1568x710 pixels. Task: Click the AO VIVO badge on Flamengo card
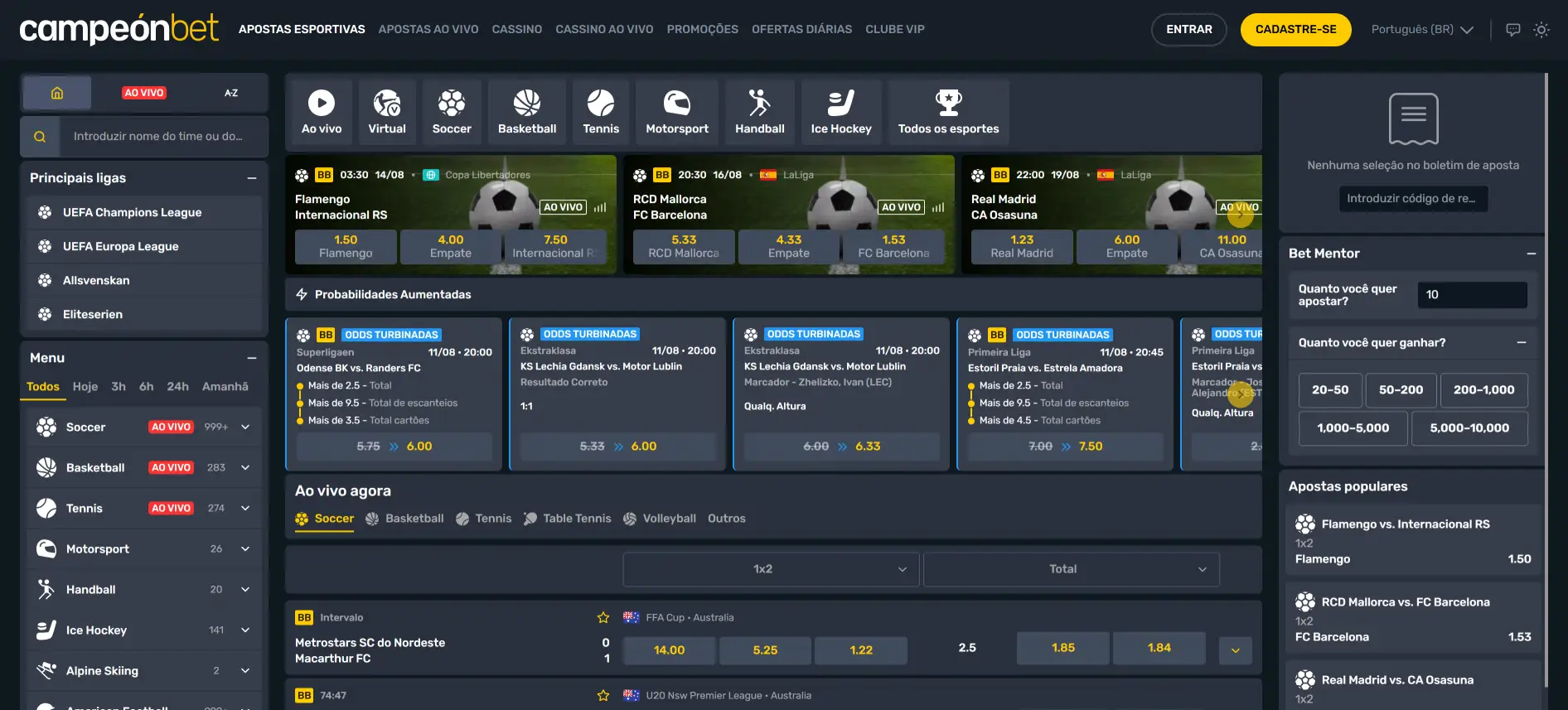click(564, 207)
